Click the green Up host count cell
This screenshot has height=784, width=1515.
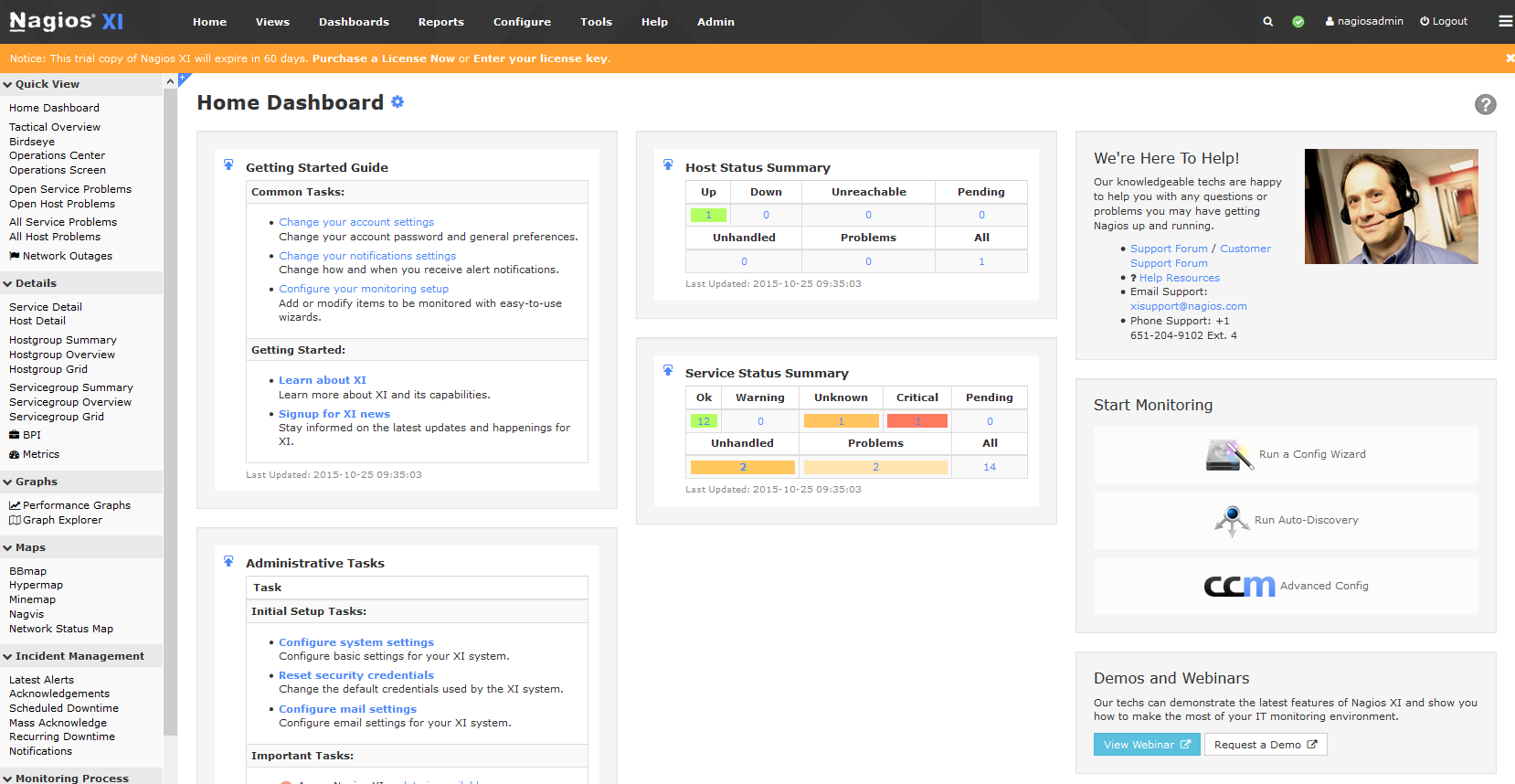(708, 215)
